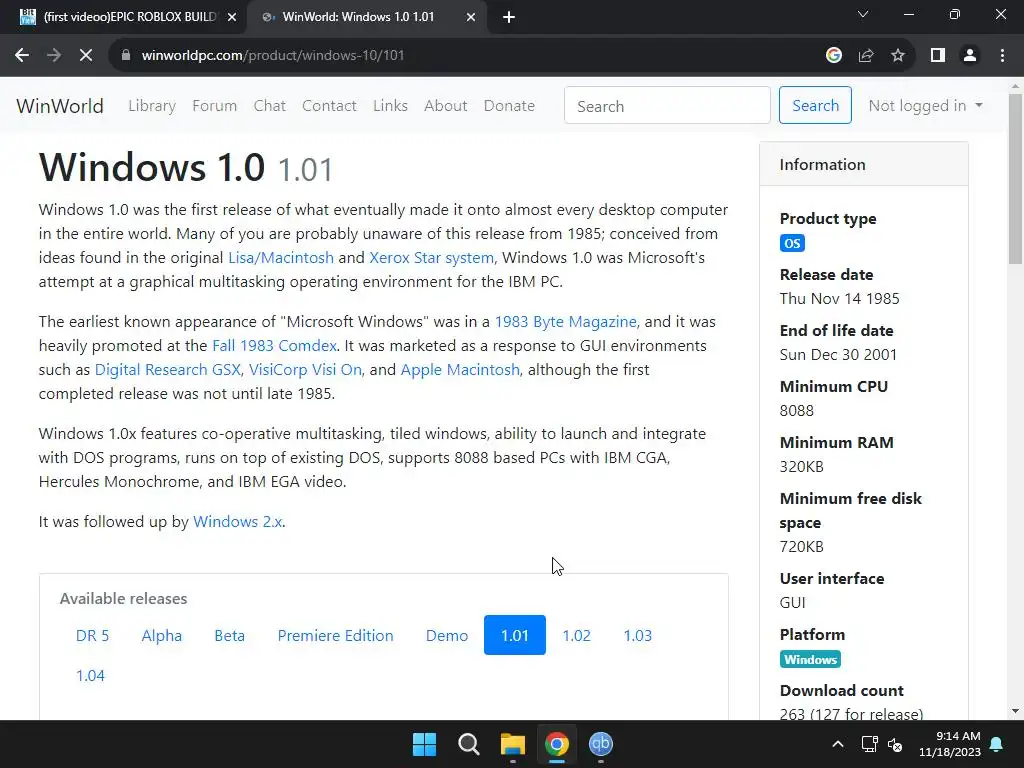Viewport: 1024px width, 768px height.
Task: Close the WinWorld tab
Action: (x=471, y=18)
